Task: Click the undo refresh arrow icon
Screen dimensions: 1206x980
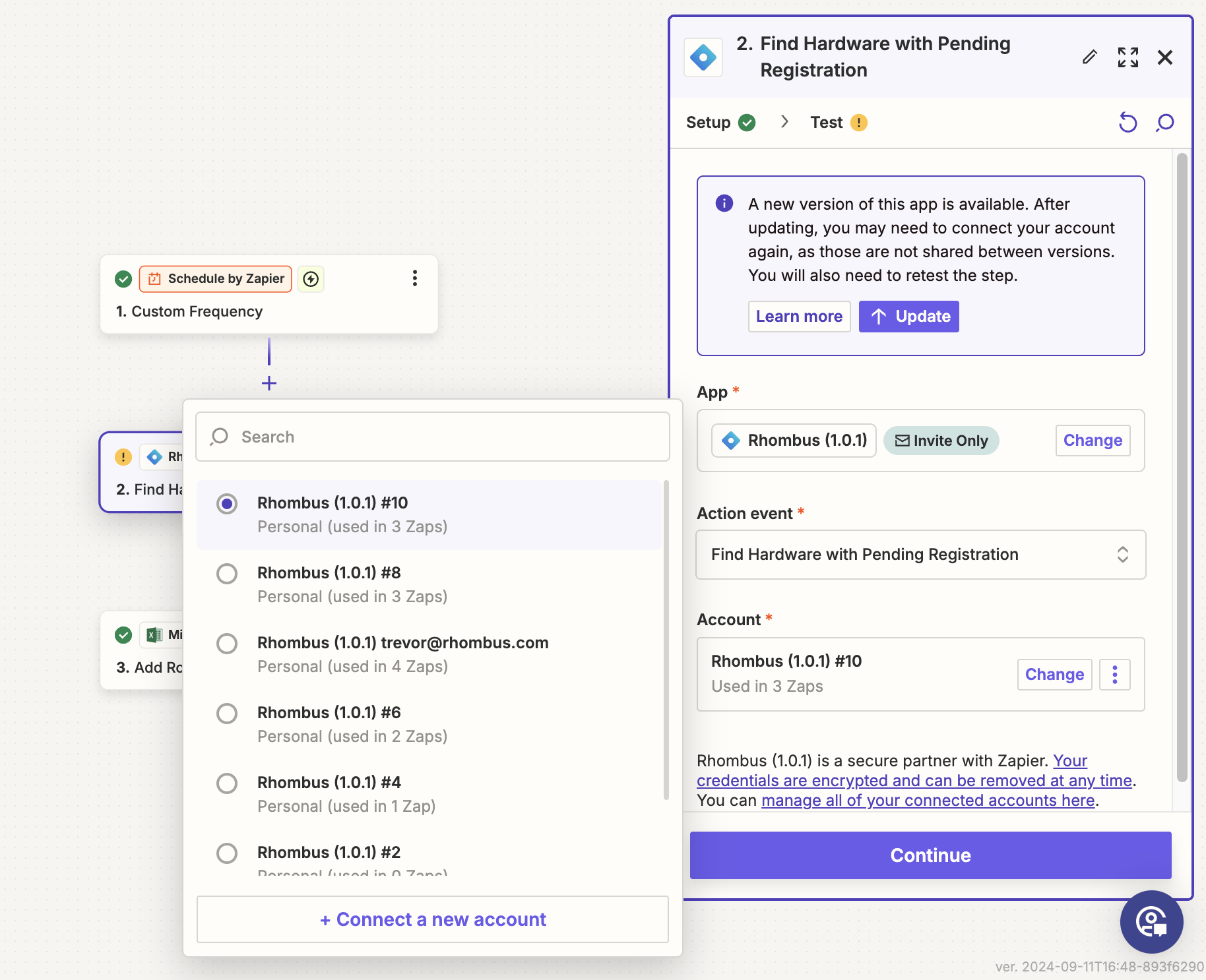Action: coord(1128,123)
